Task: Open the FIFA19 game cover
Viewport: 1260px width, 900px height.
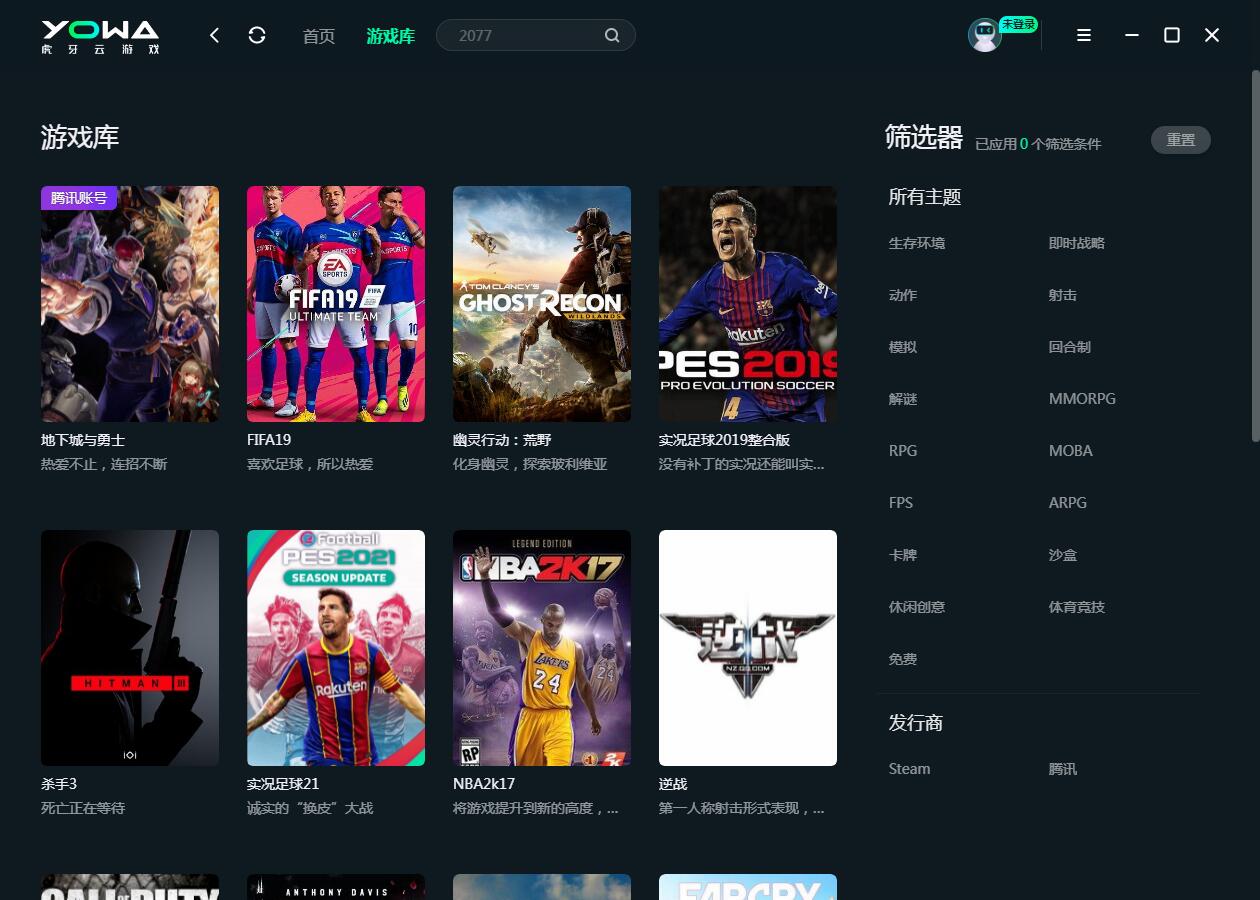Action: [336, 304]
